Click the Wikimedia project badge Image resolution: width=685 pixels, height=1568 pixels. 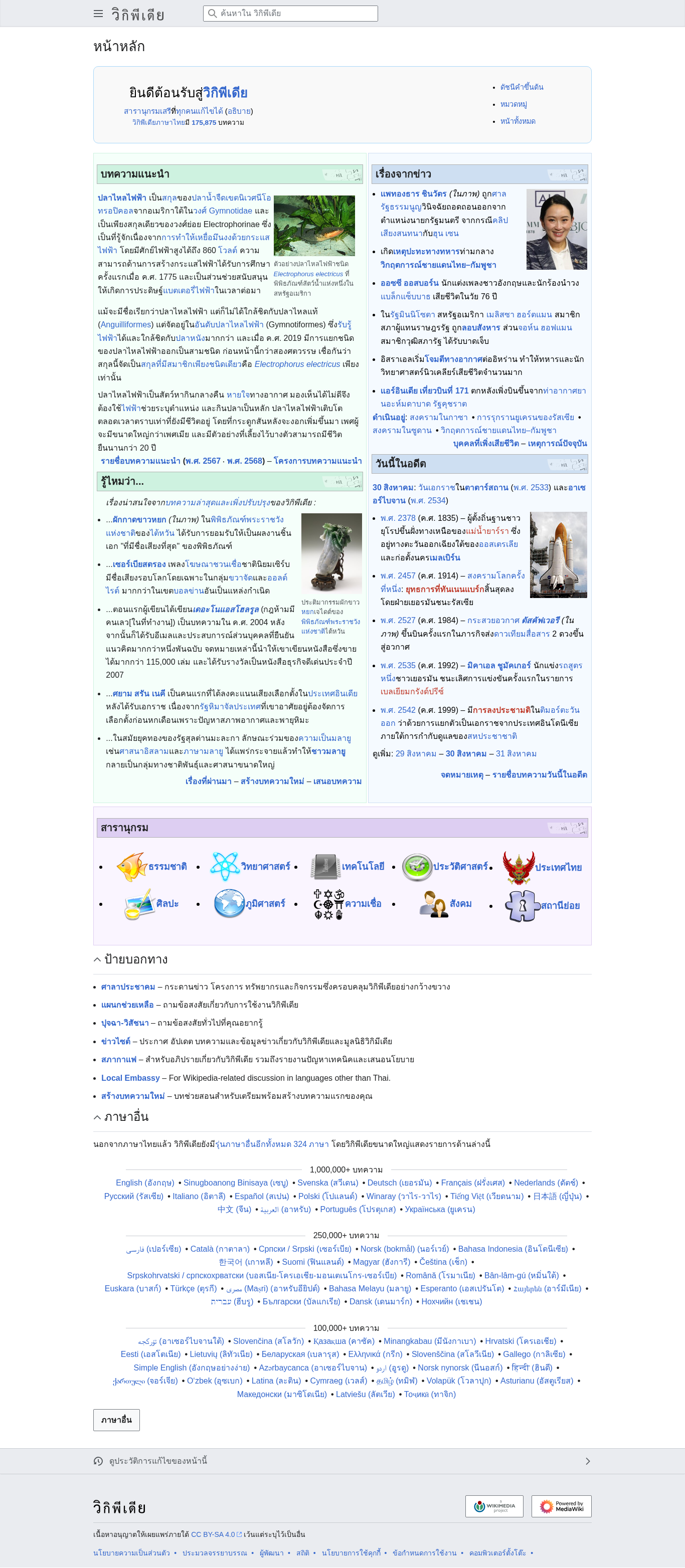(494, 1506)
